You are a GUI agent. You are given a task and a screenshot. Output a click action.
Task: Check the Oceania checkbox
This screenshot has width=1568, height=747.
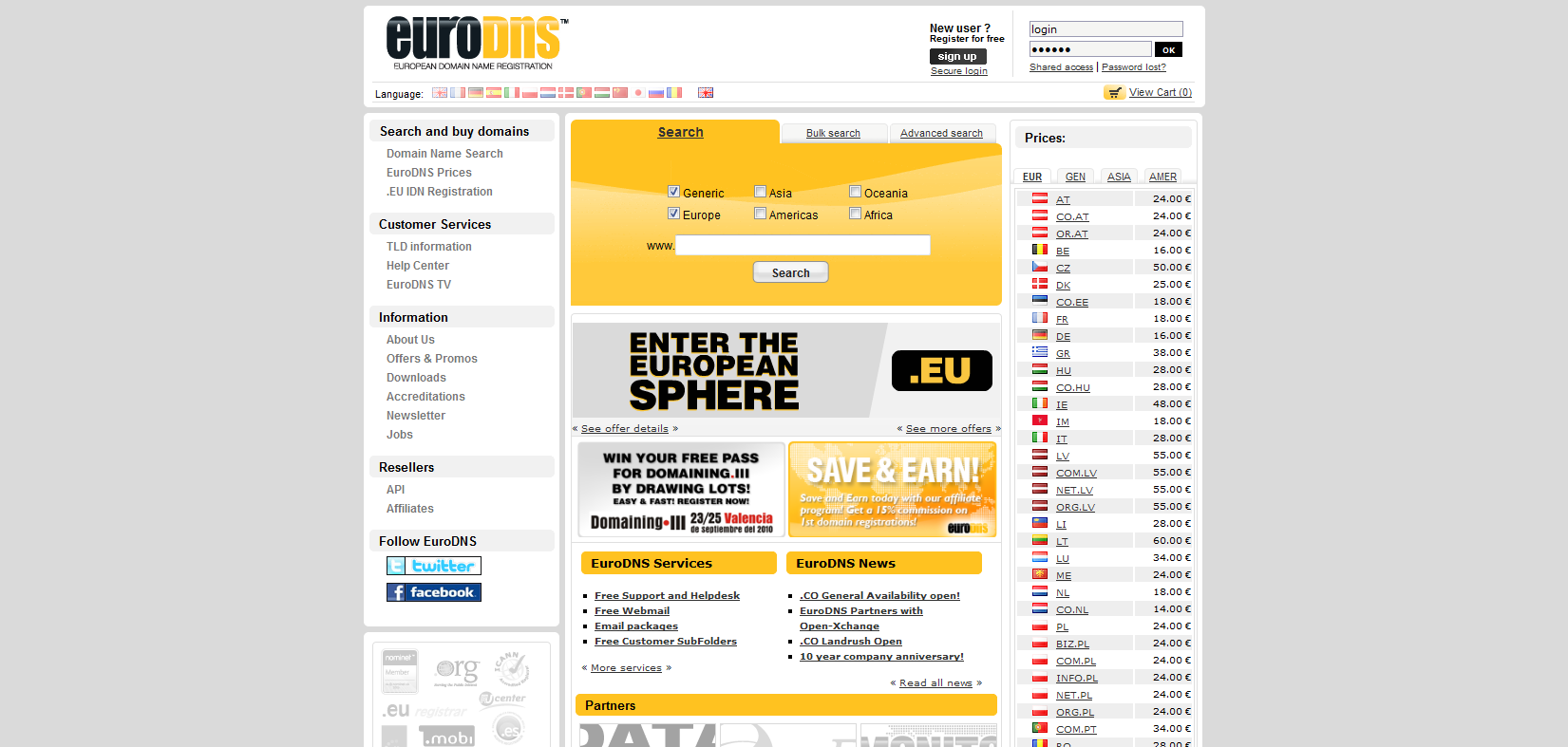pos(855,192)
